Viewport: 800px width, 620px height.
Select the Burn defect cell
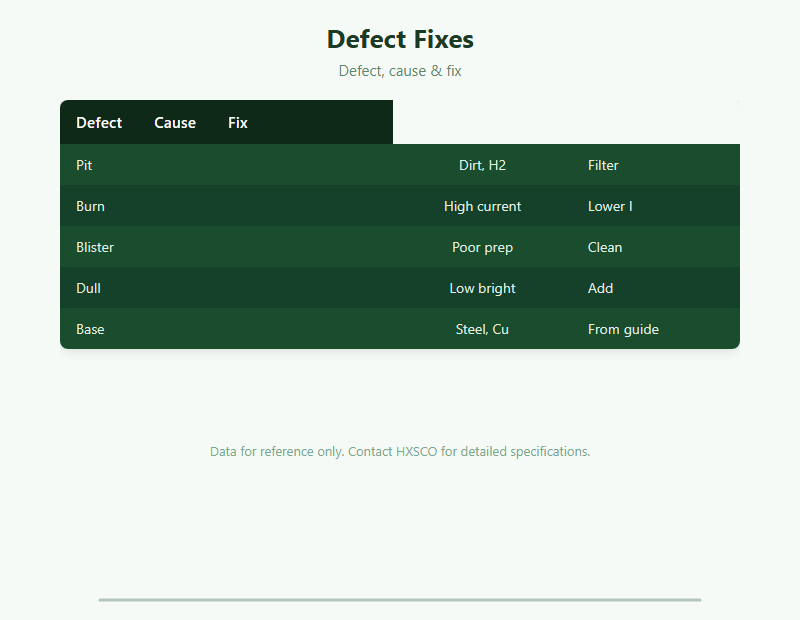tap(227, 206)
